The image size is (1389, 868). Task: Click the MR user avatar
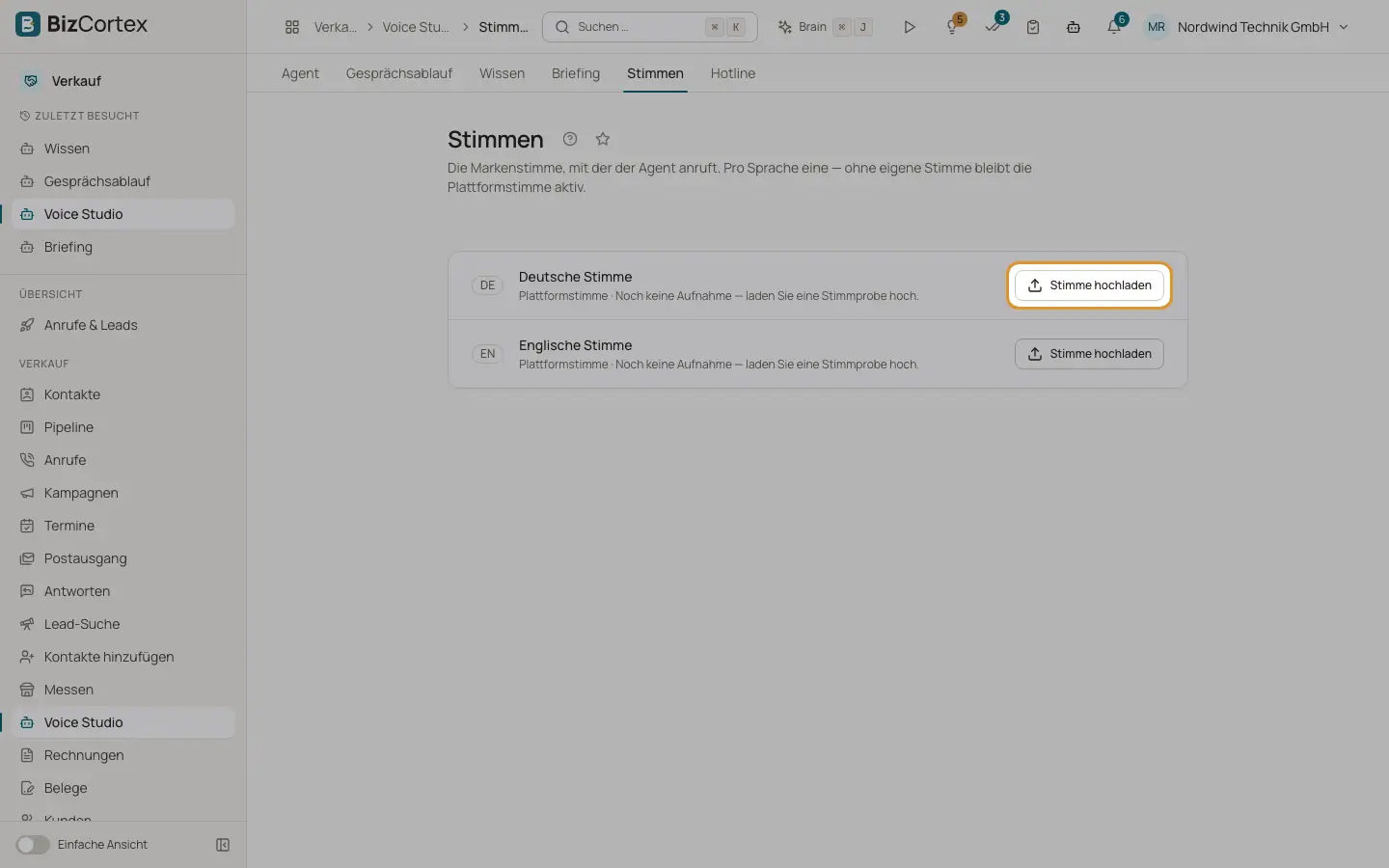pyautogui.click(x=1156, y=27)
